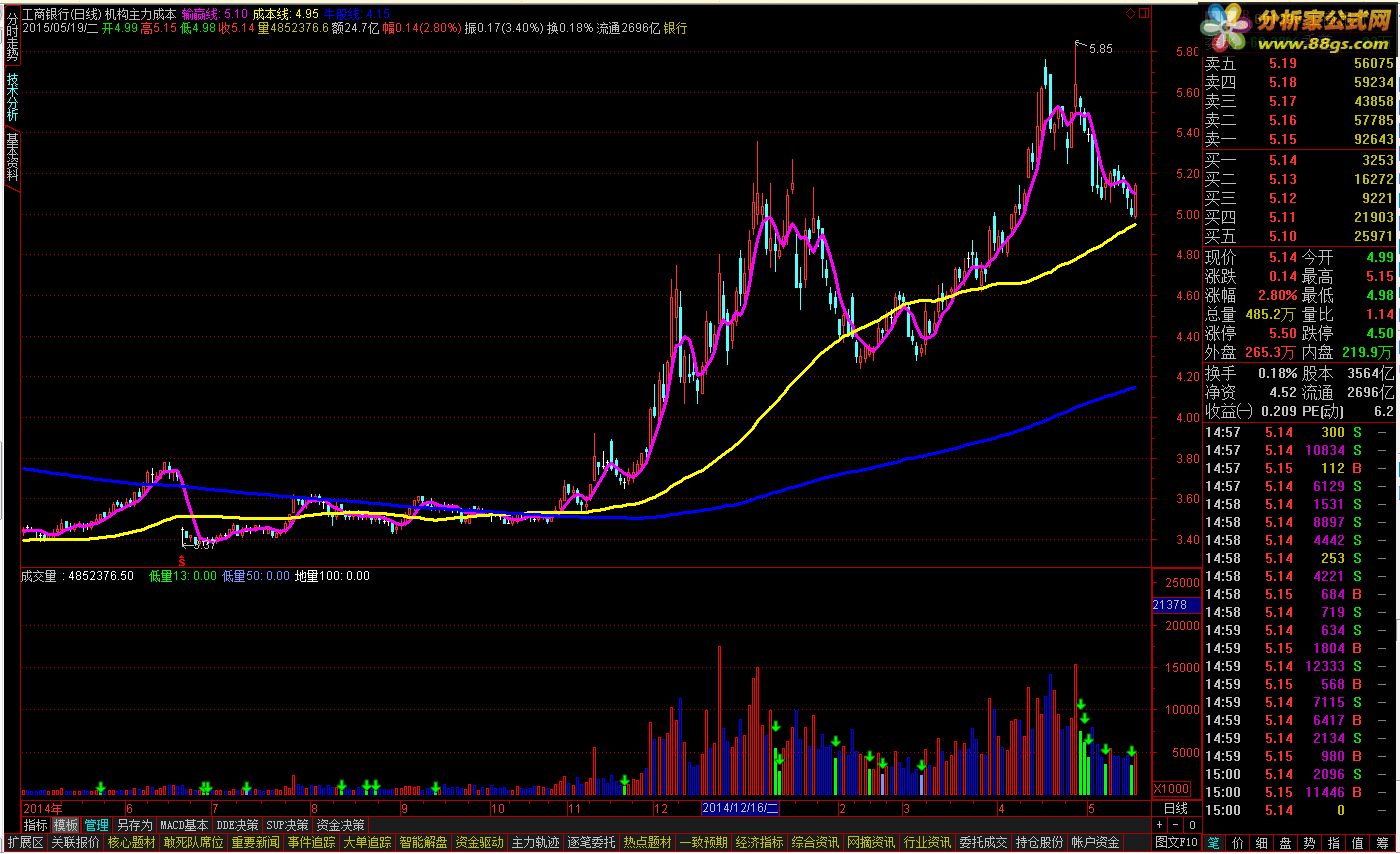Select the 势 tab in quote panel
The height and width of the screenshot is (854, 1400).
click(x=1309, y=842)
